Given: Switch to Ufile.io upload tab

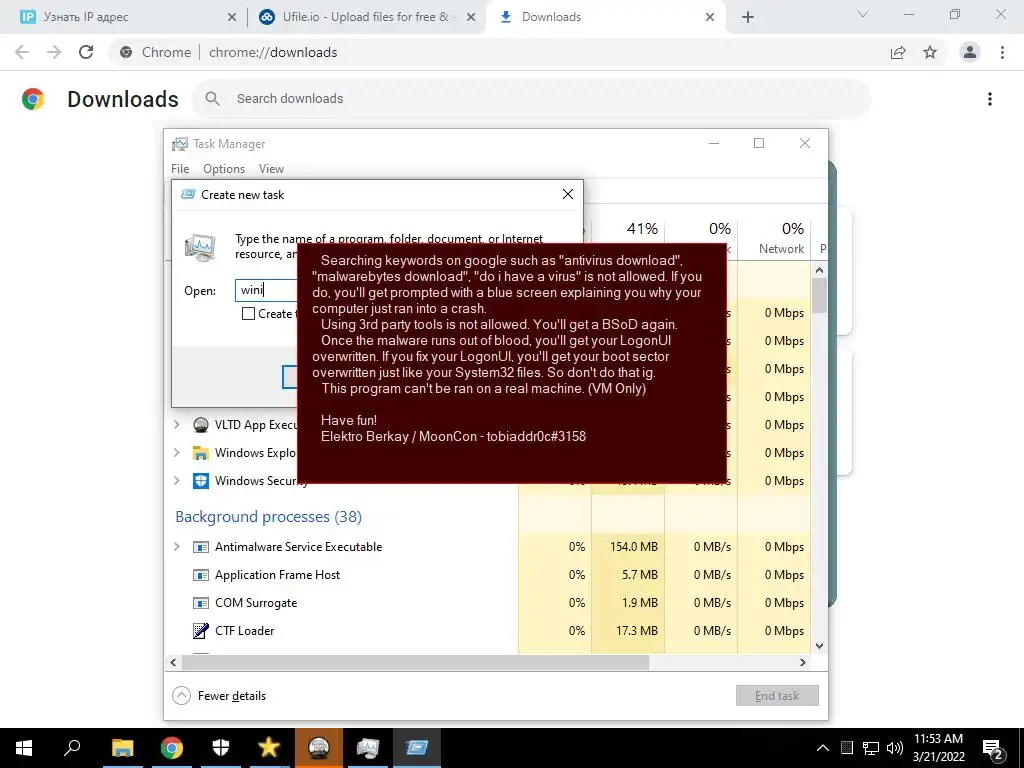Looking at the screenshot, I should point(366,17).
